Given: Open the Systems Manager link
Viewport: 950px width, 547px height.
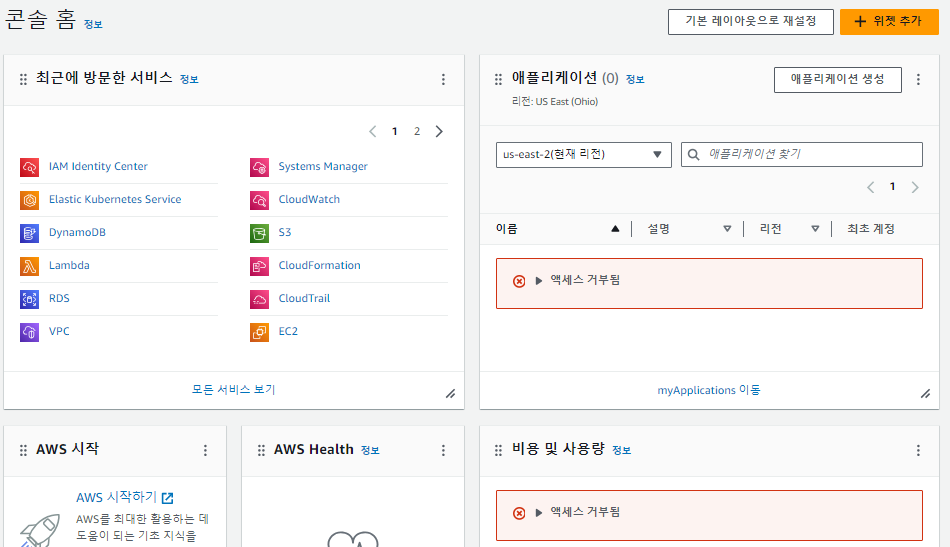Looking at the screenshot, I should pyautogui.click(x=323, y=167).
